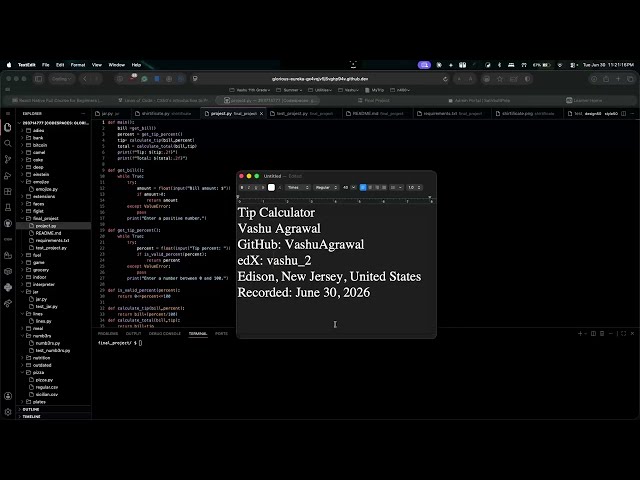Reload the page in browser address bar

tap(445, 79)
